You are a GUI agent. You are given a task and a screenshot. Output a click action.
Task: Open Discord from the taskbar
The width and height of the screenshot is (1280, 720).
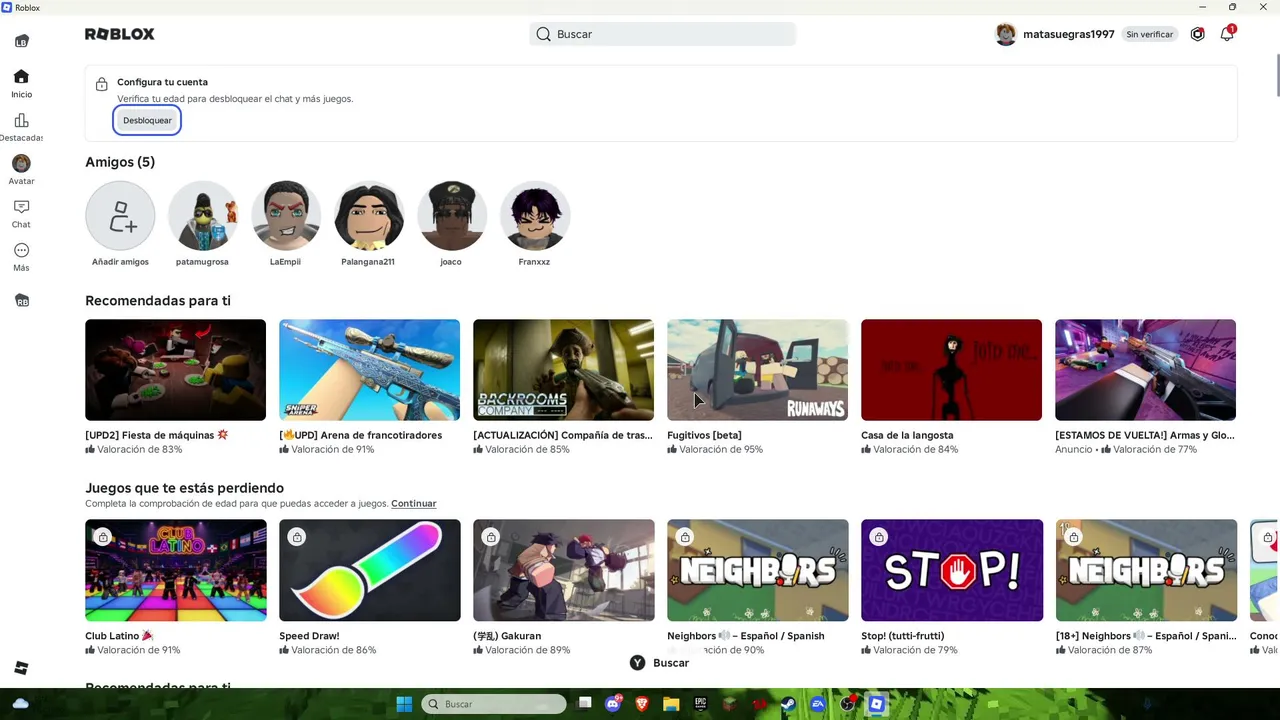pos(613,704)
